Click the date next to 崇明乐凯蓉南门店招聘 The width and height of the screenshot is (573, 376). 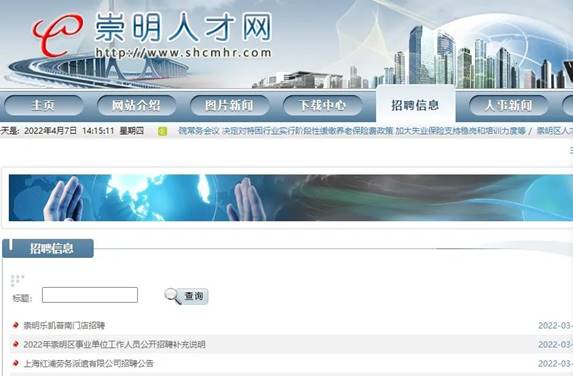coord(555,325)
